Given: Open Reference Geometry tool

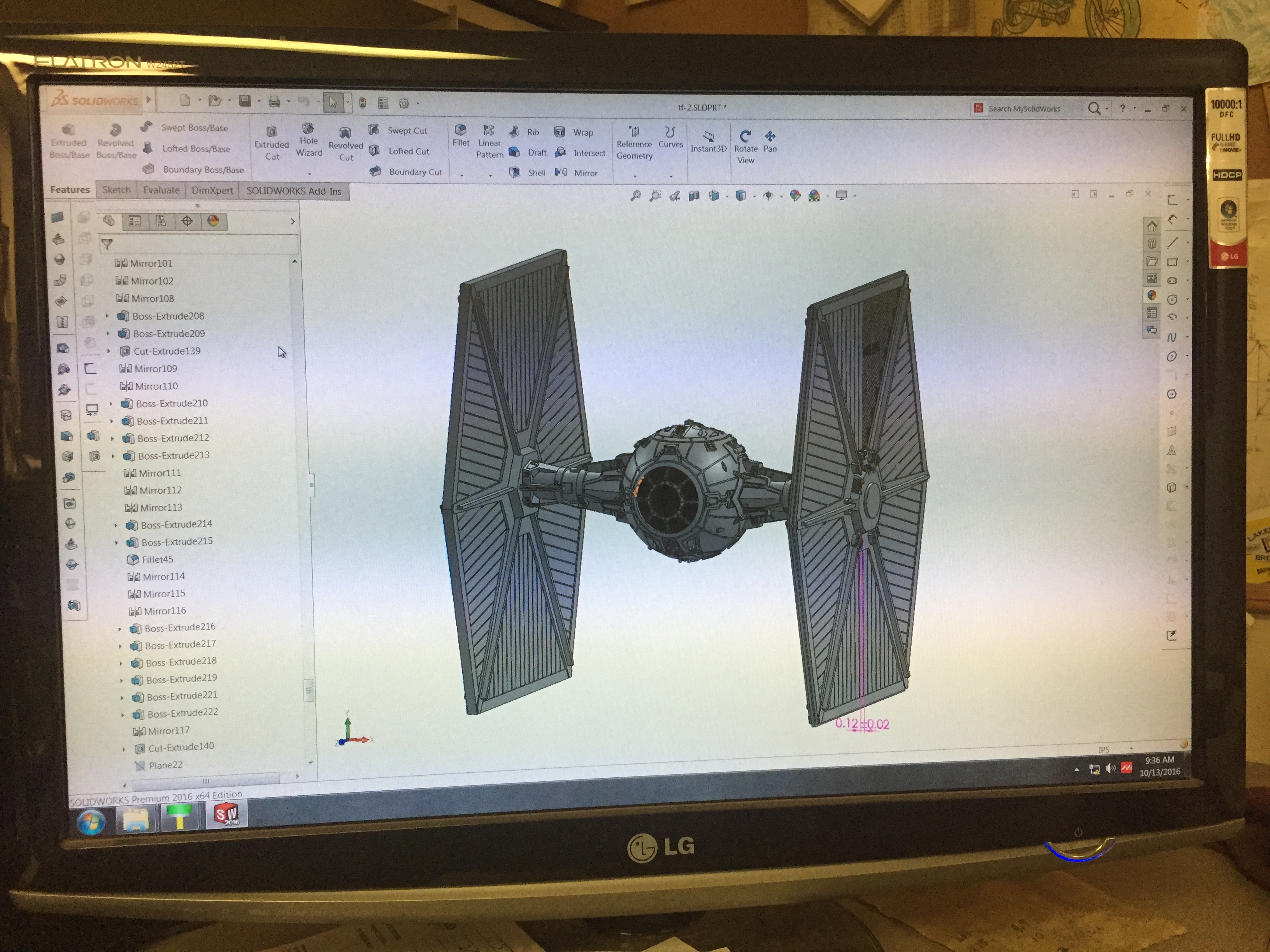Looking at the screenshot, I should click(x=634, y=143).
